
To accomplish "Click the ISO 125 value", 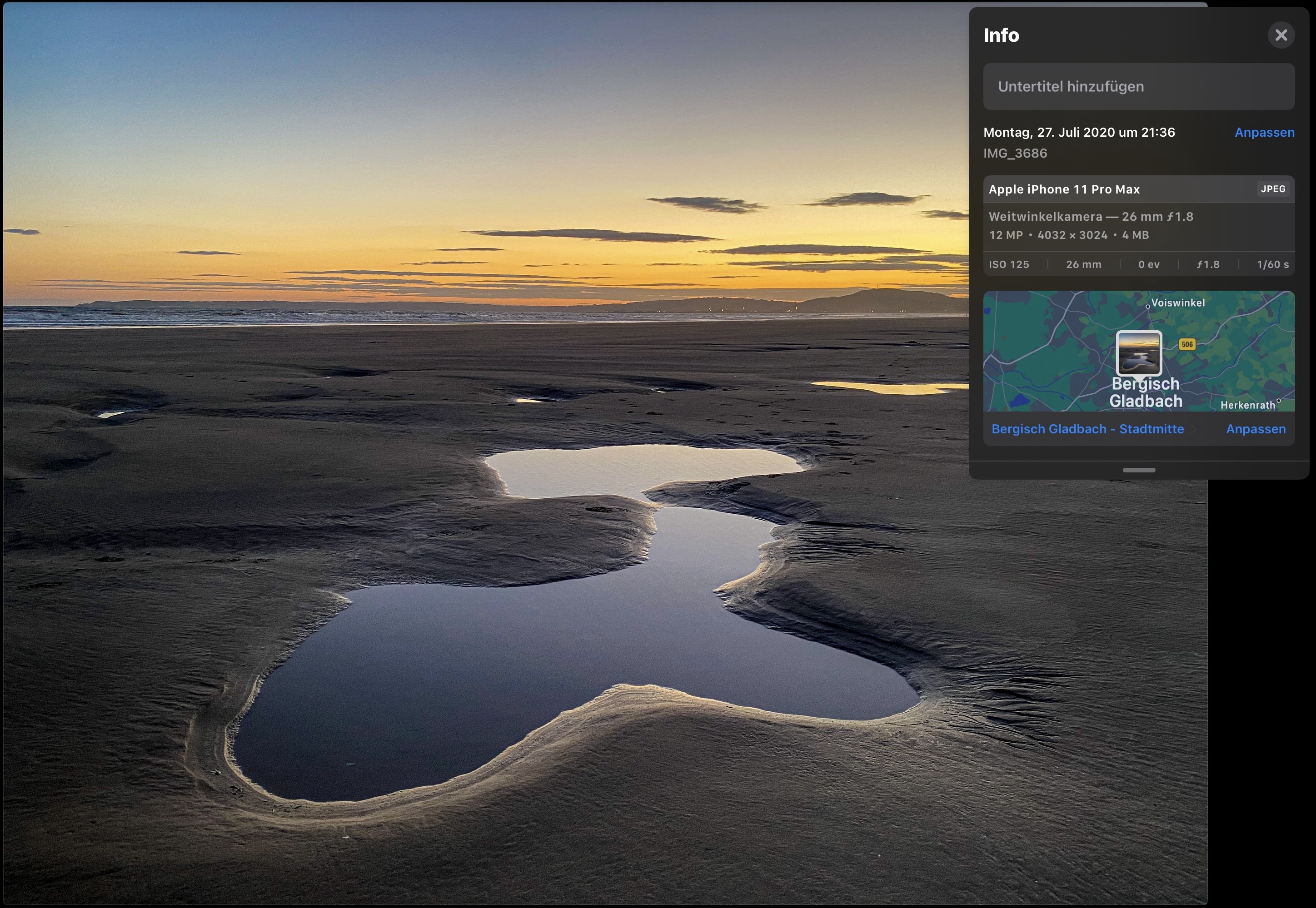I will (x=1009, y=264).
